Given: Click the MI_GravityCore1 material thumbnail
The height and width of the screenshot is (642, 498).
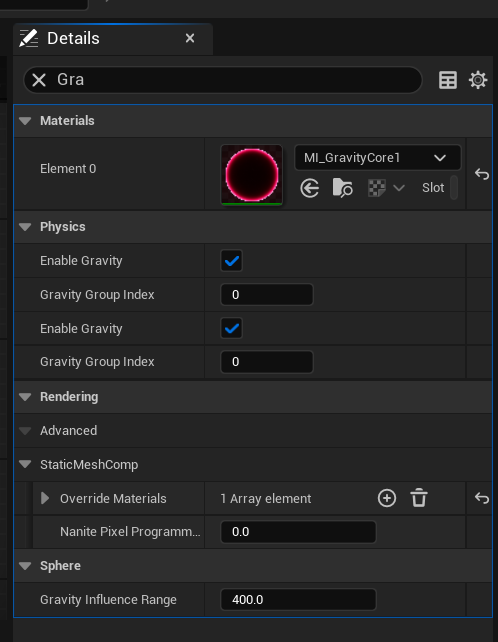Looking at the screenshot, I should 251,175.
